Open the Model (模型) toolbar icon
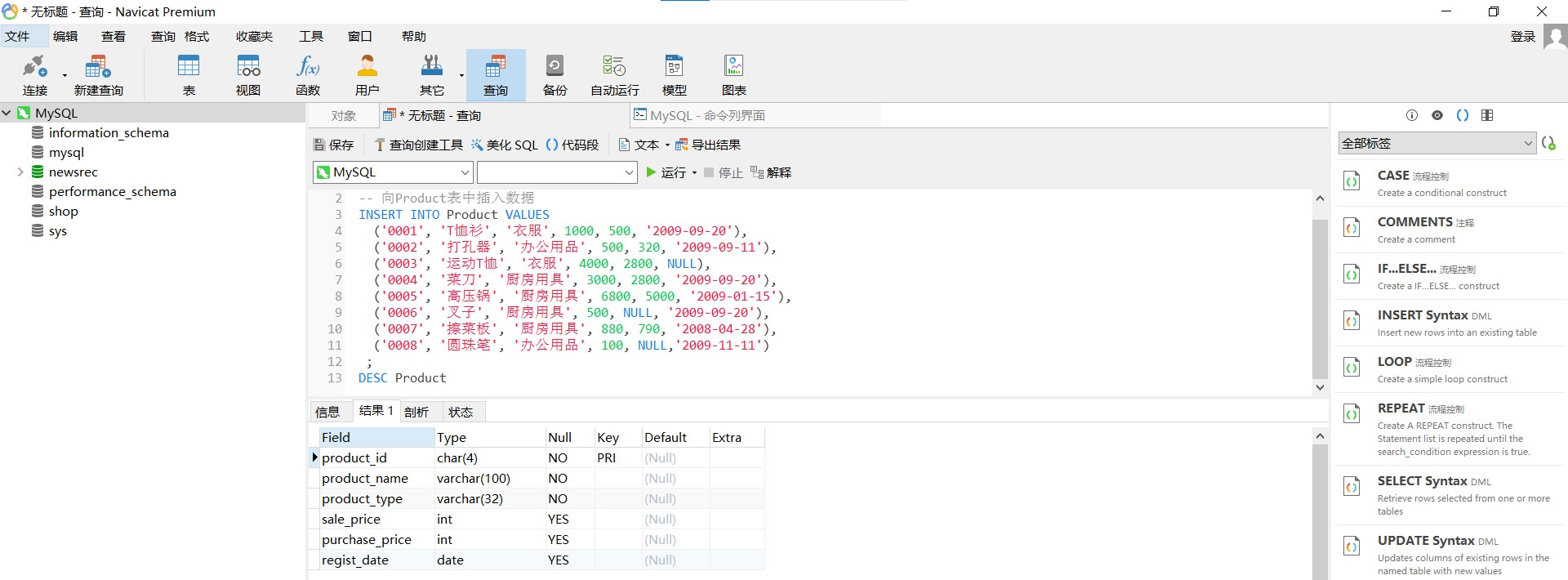 click(x=674, y=75)
